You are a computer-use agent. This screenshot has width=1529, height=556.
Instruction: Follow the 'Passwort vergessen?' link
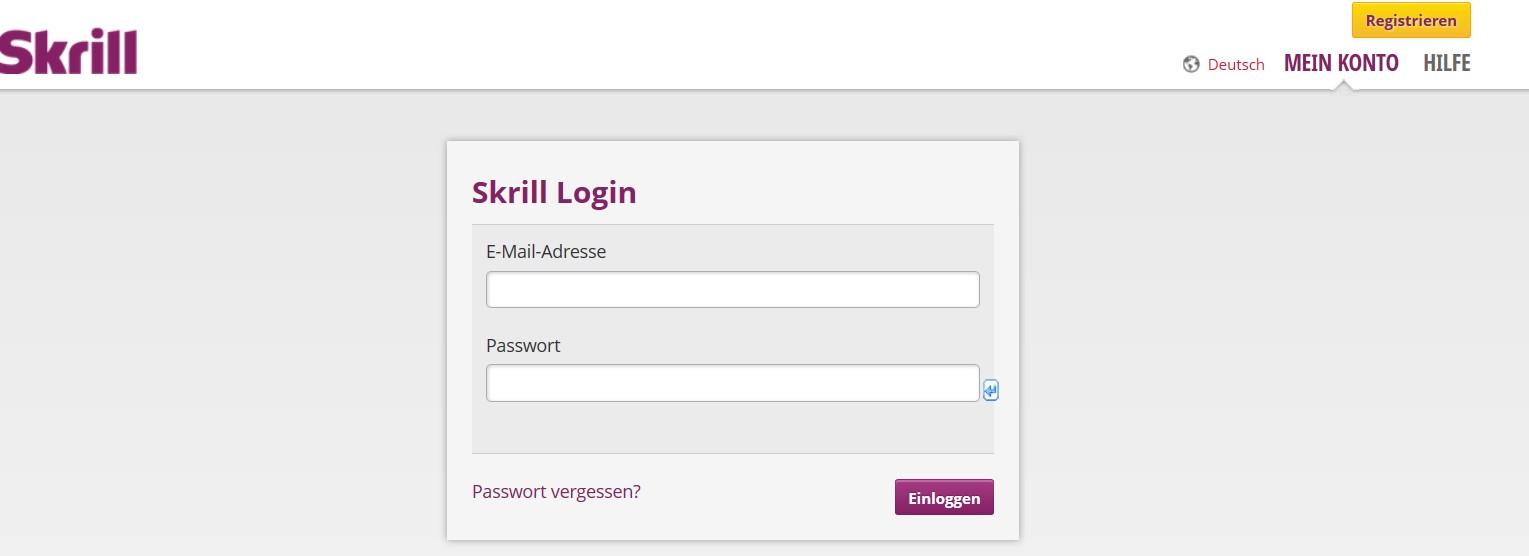click(x=556, y=491)
